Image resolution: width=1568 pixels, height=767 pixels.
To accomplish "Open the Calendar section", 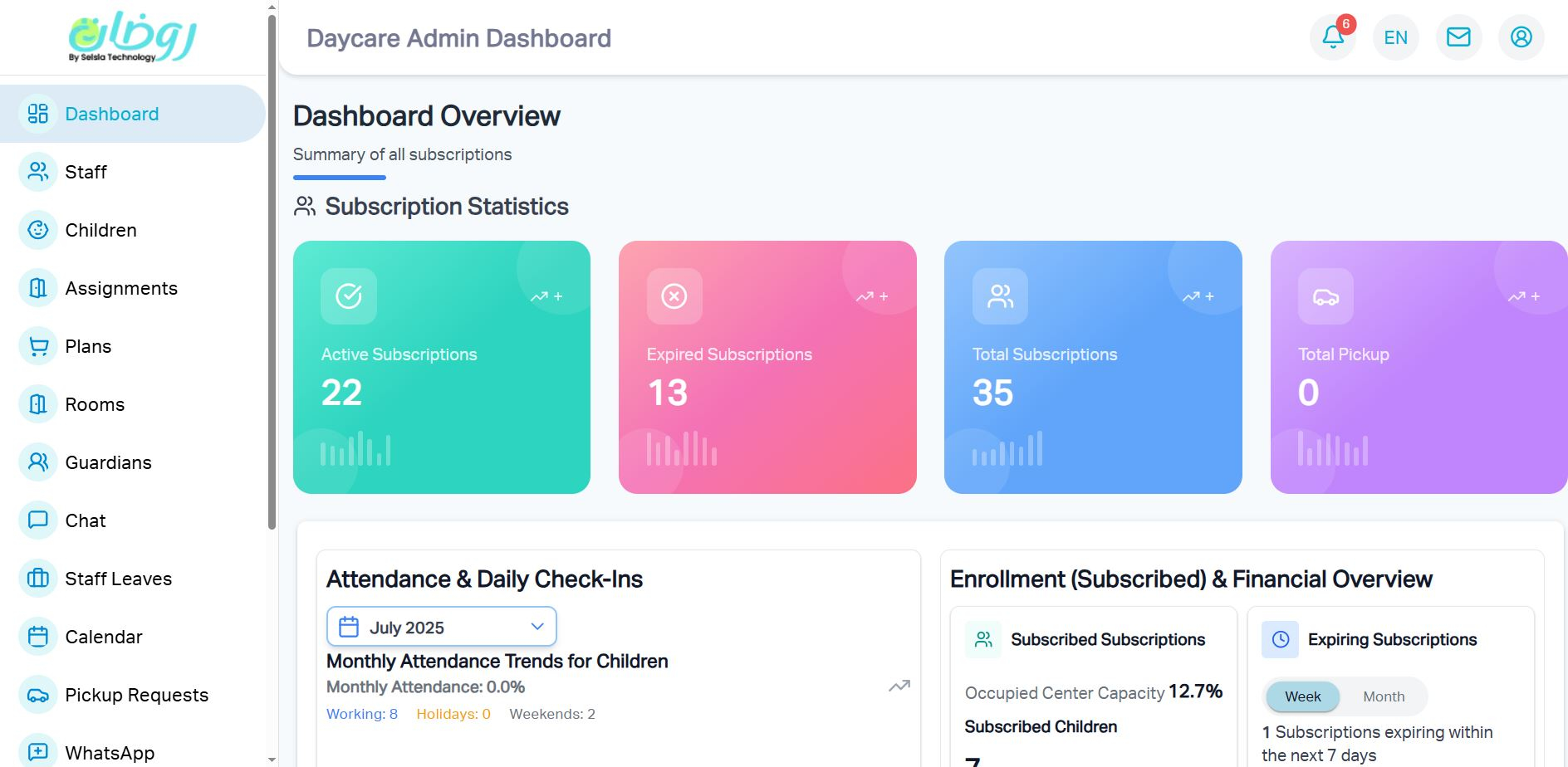I will coord(104,637).
